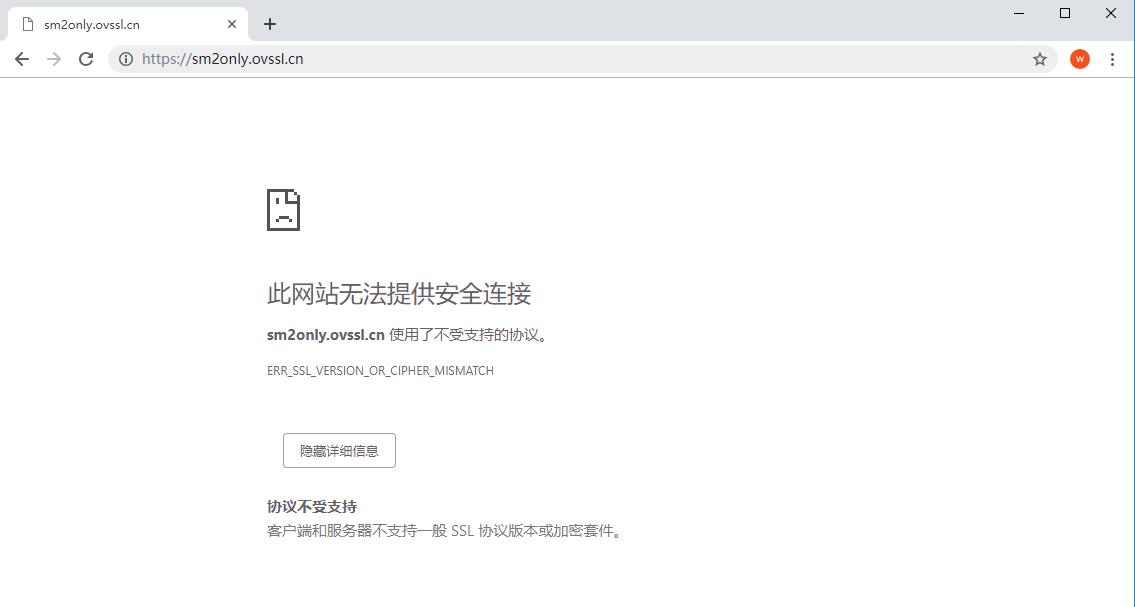Click bold sm2only.ovssl.cn in error message
1135x607 pixels.
(x=326, y=335)
